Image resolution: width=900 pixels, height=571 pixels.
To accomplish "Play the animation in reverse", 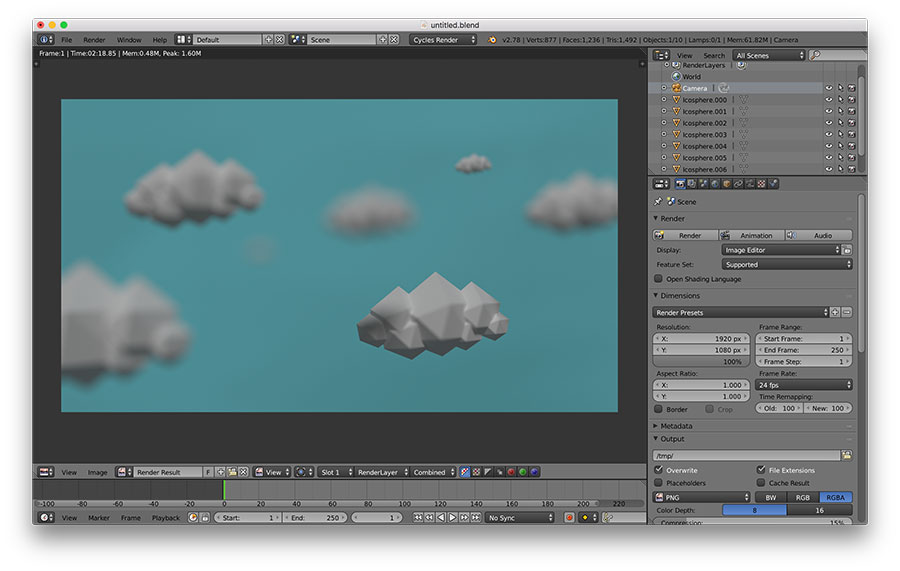I will coord(441,518).
